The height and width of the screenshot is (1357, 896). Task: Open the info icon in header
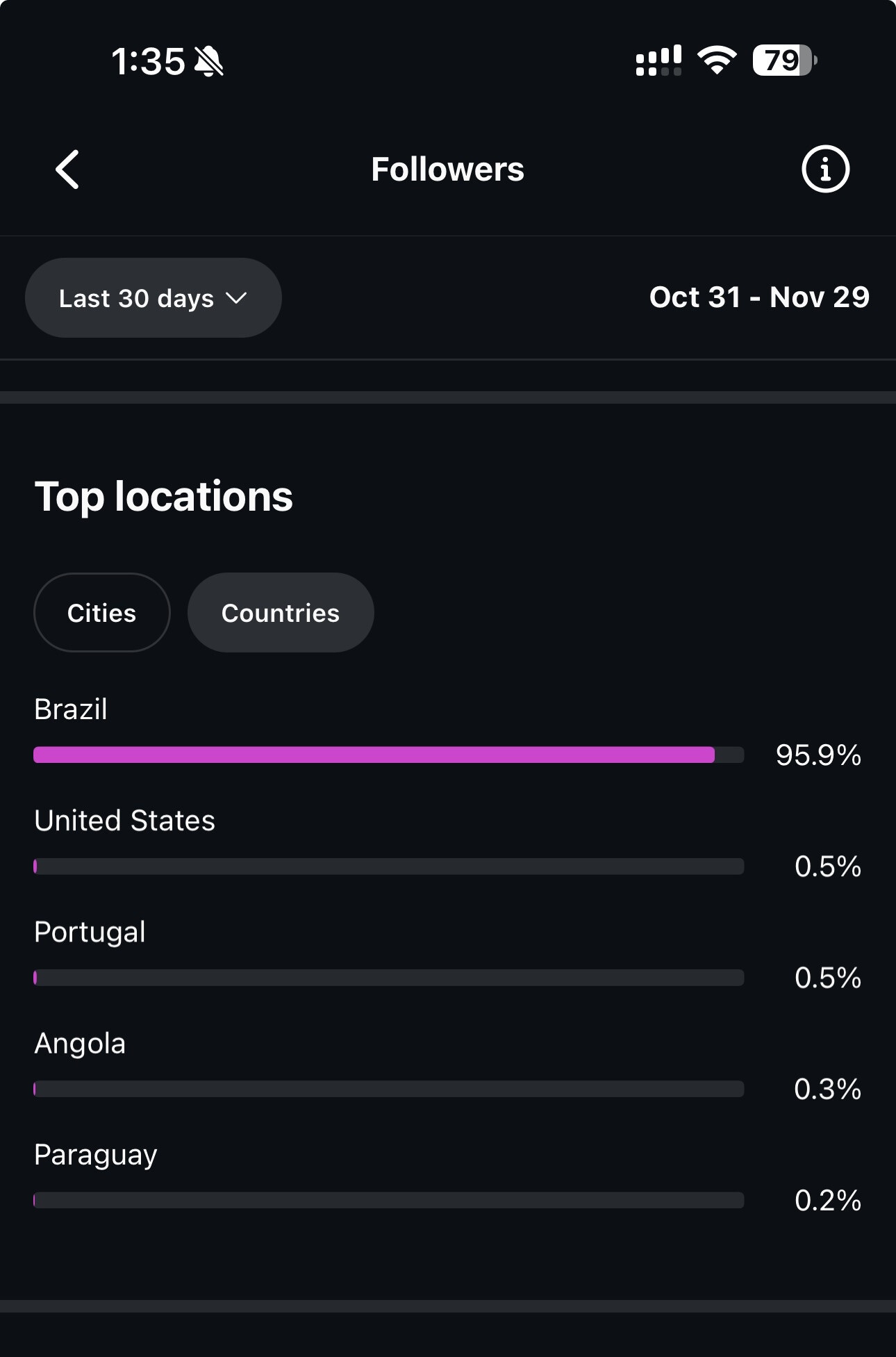[x=825, y=170]
